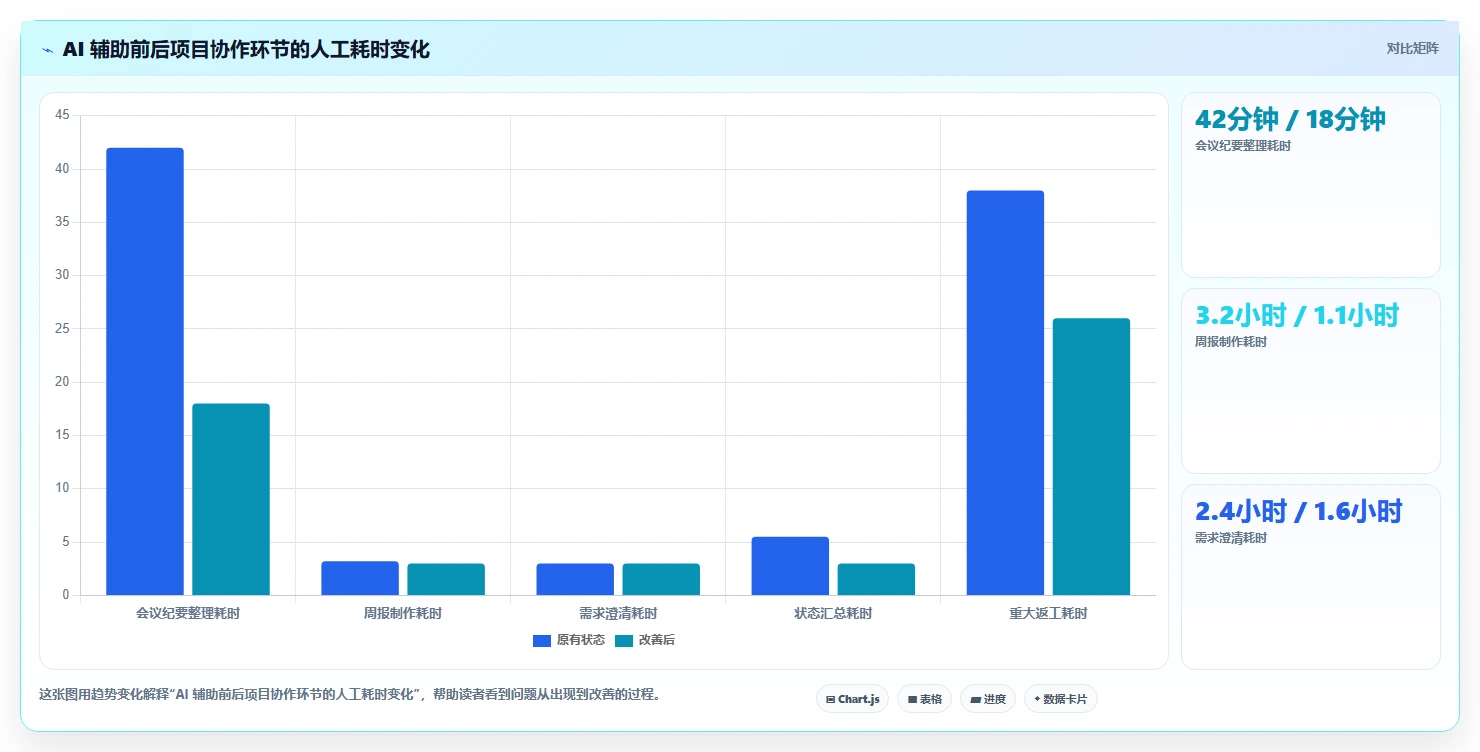The width and height of the screenshot is (1480, 752).
Task: Click the 42分钟 / 18分钟 card value
Action: point(1290,119)
